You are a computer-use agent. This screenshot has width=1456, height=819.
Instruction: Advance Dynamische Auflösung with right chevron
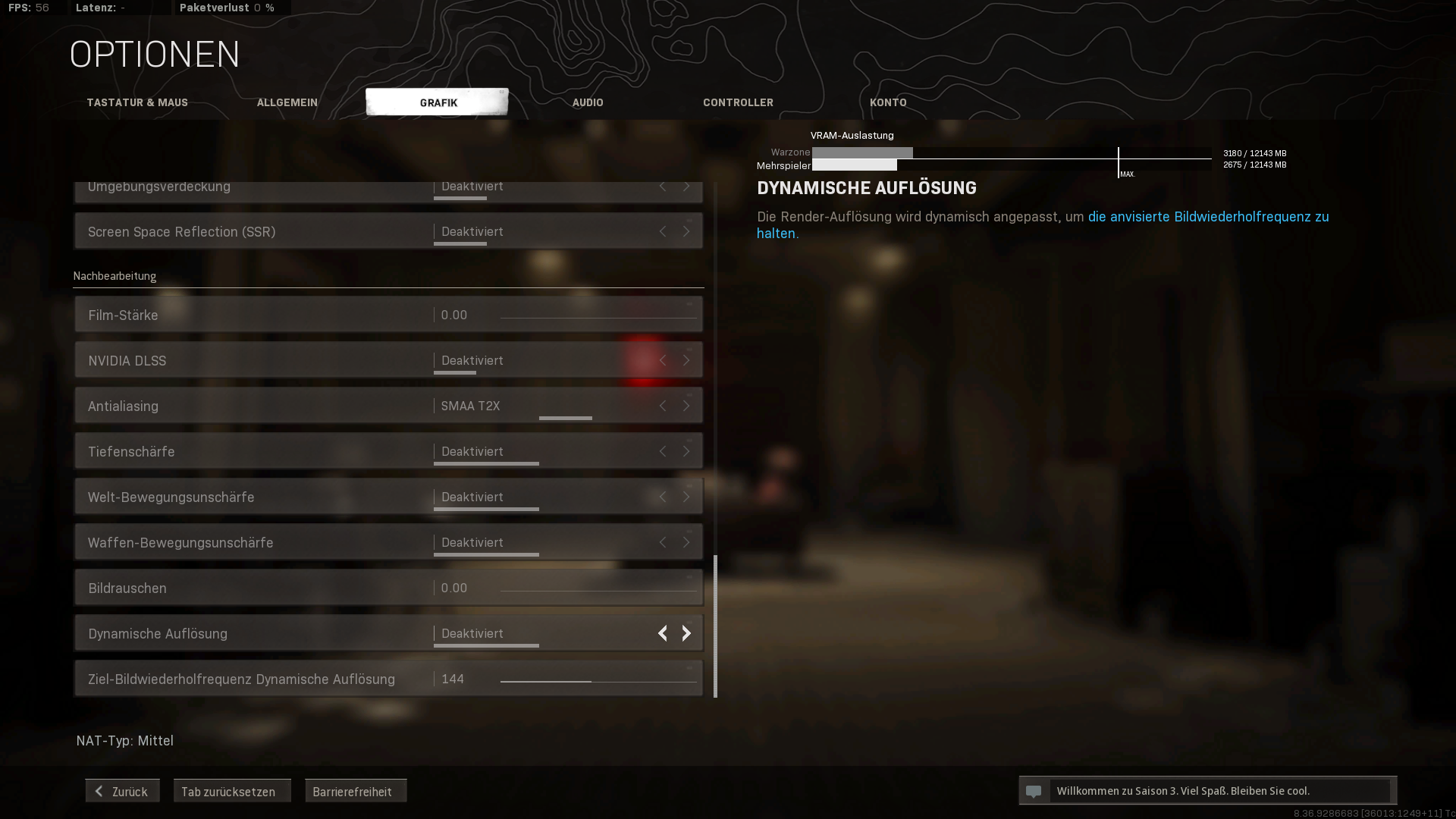[x=686, y=633]
